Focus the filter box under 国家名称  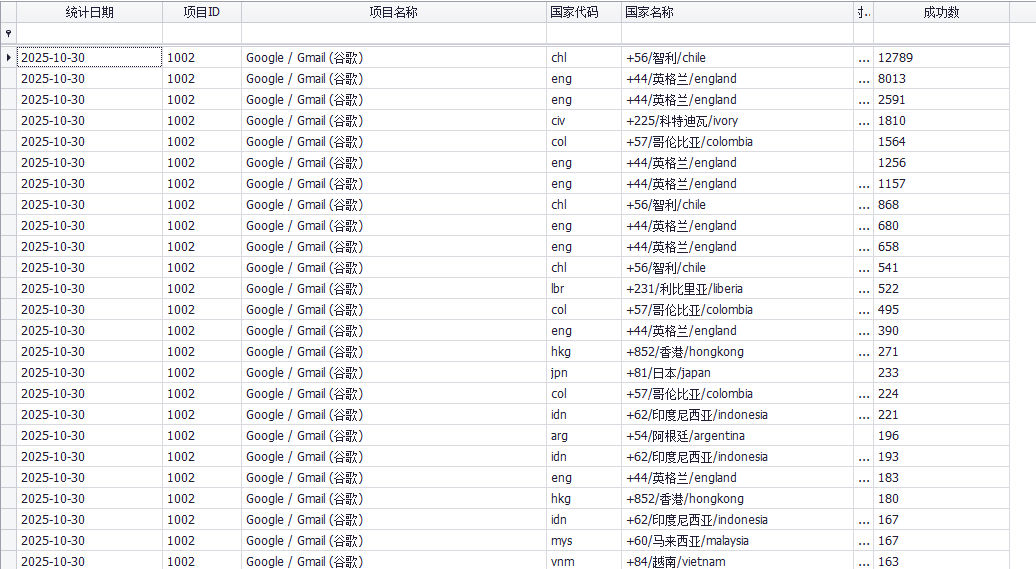point(737,33)
